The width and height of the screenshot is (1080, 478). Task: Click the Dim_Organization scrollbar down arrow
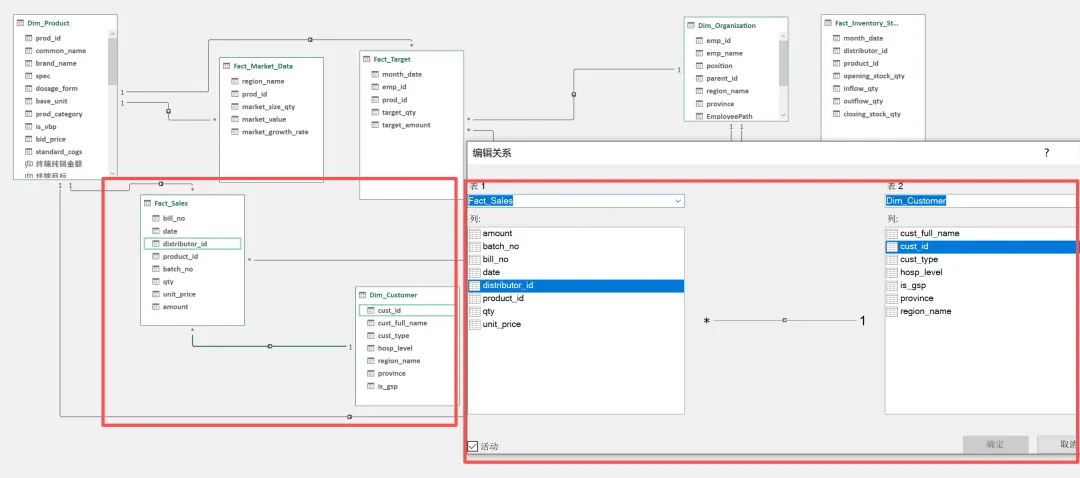click(x=783, y=116)
